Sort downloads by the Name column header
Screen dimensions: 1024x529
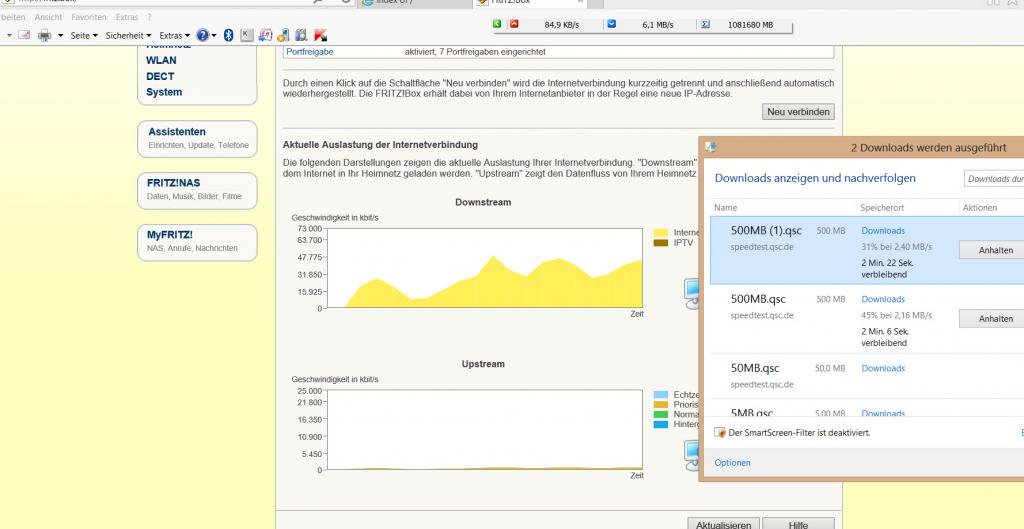pos(726,208)
